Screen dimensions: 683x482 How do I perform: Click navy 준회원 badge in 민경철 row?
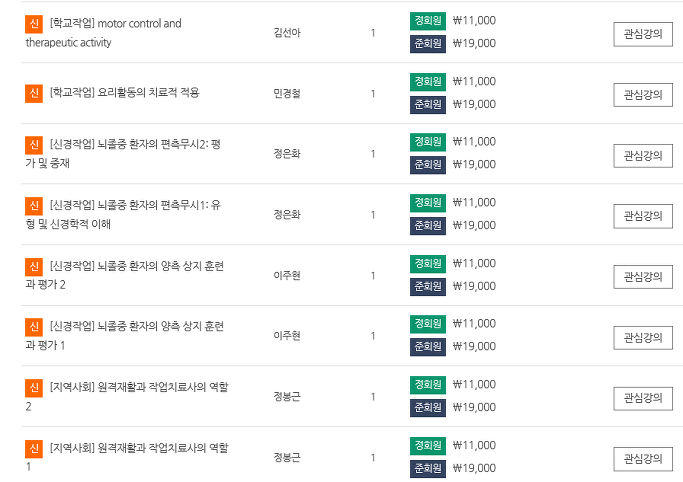click(428, 105)
